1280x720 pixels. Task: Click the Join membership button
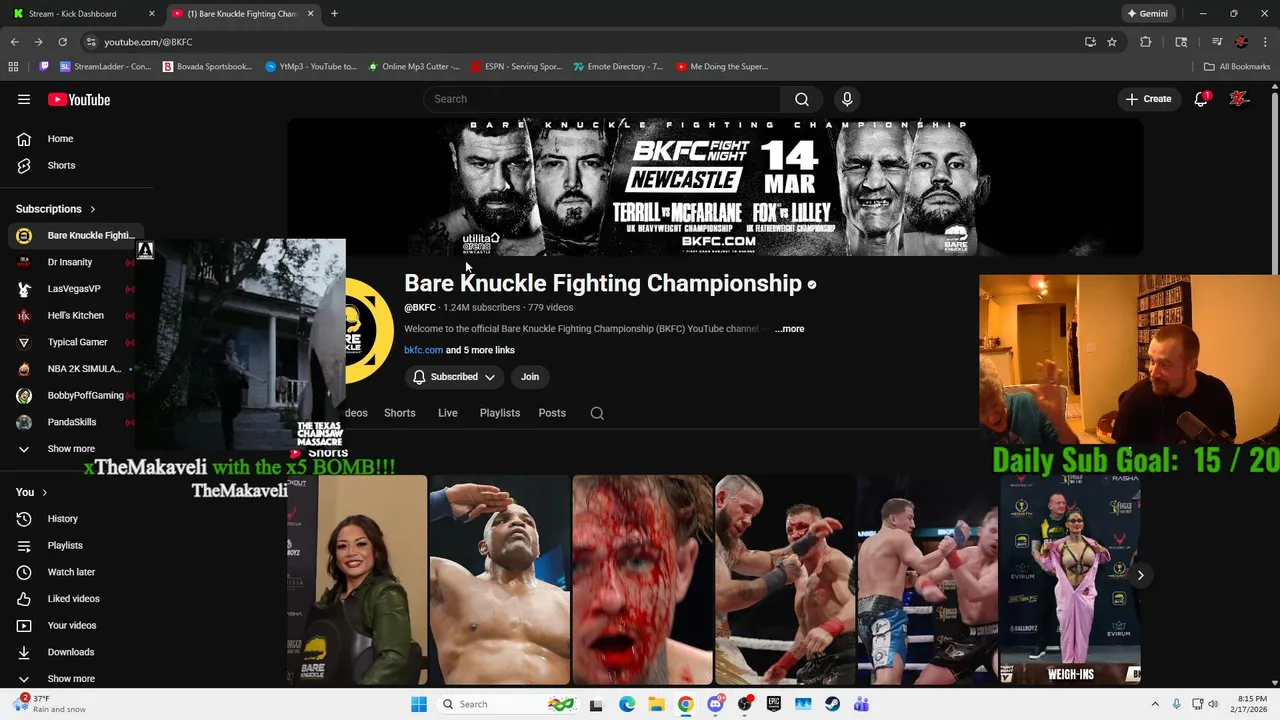530,377
